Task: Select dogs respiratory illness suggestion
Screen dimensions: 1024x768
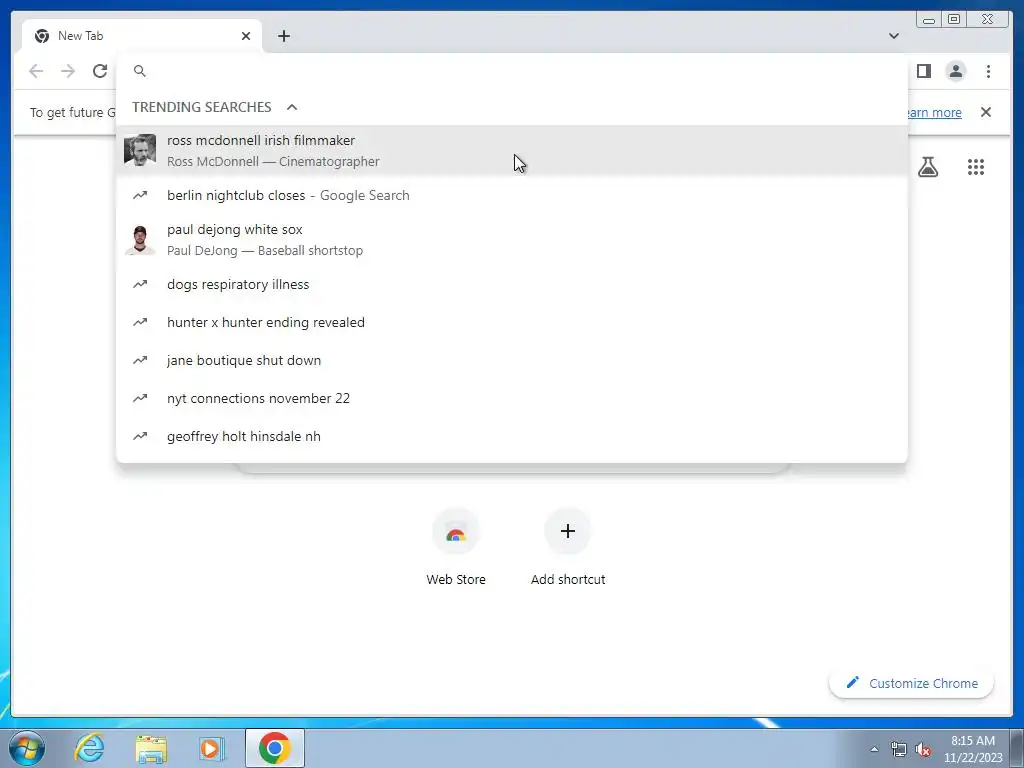Action: [512, 285]
